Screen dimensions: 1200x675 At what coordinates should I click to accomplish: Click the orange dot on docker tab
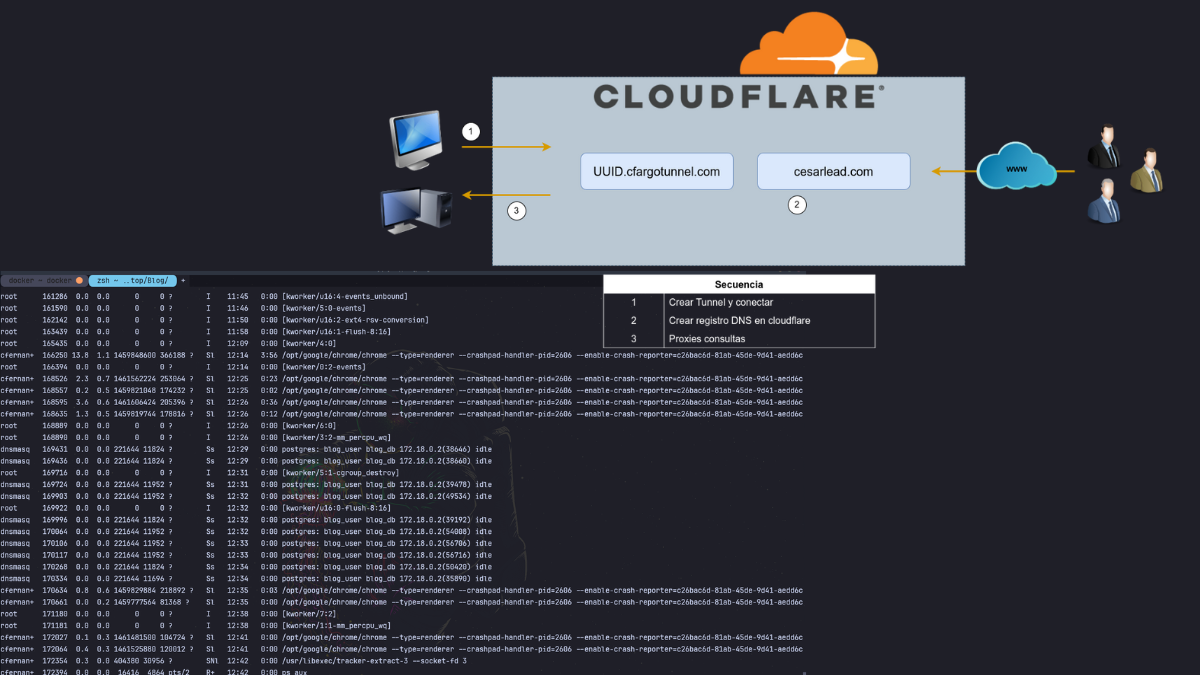pyautogui.click(x=79, y=280)
